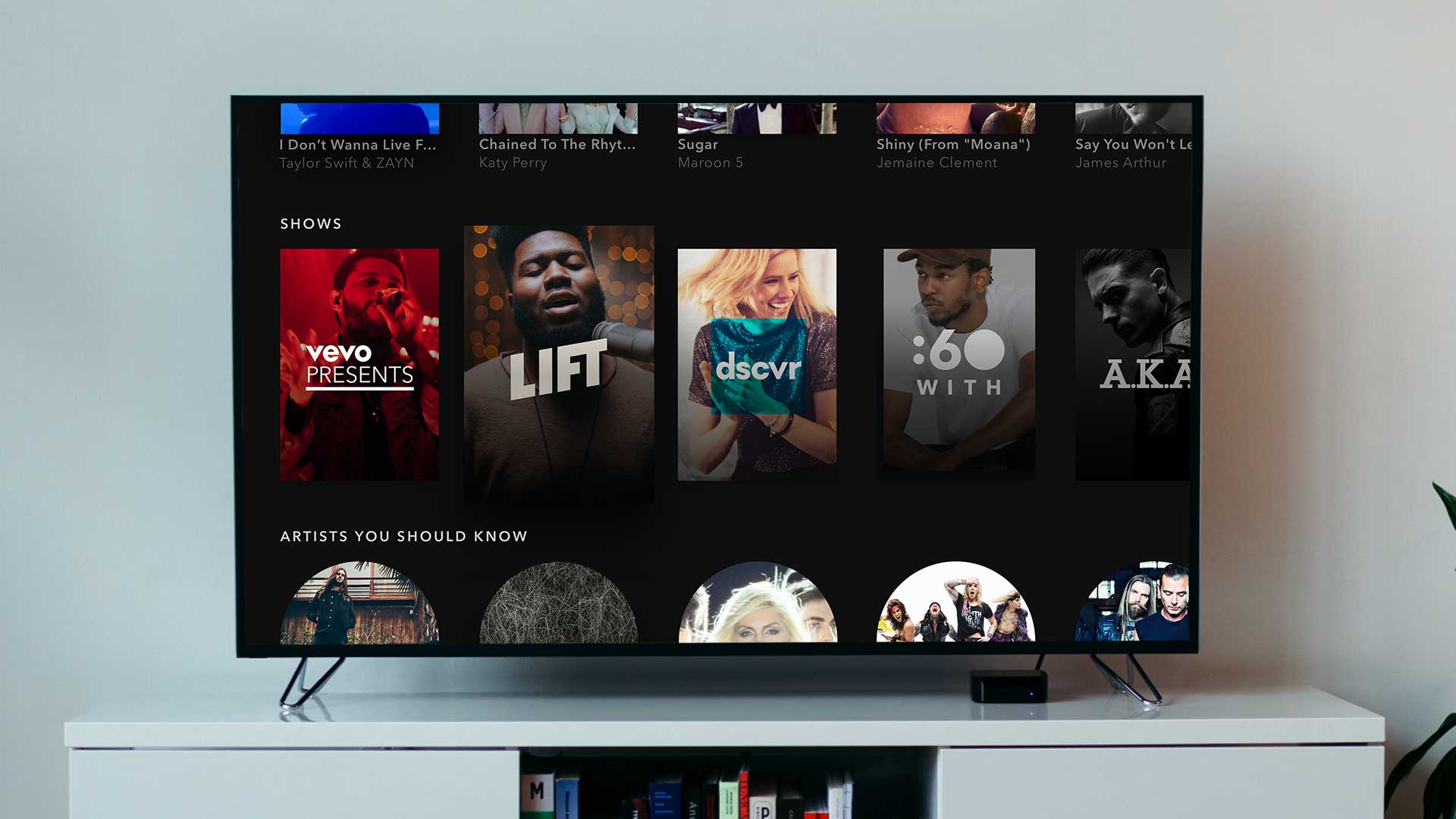Screen dimensions: 1456x819
Task: Click the Katy Perry artist name
Action: point(512,163)
